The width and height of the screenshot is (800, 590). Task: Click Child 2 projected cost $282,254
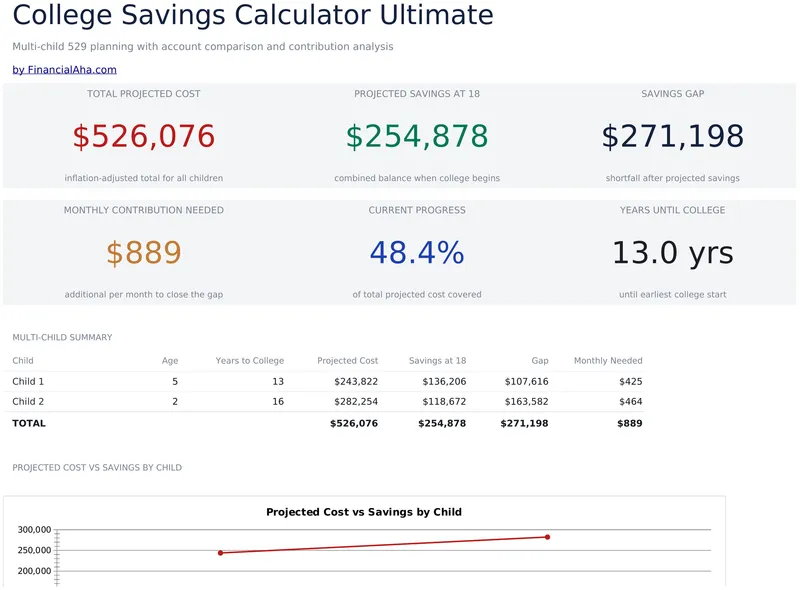click(356, 402)
